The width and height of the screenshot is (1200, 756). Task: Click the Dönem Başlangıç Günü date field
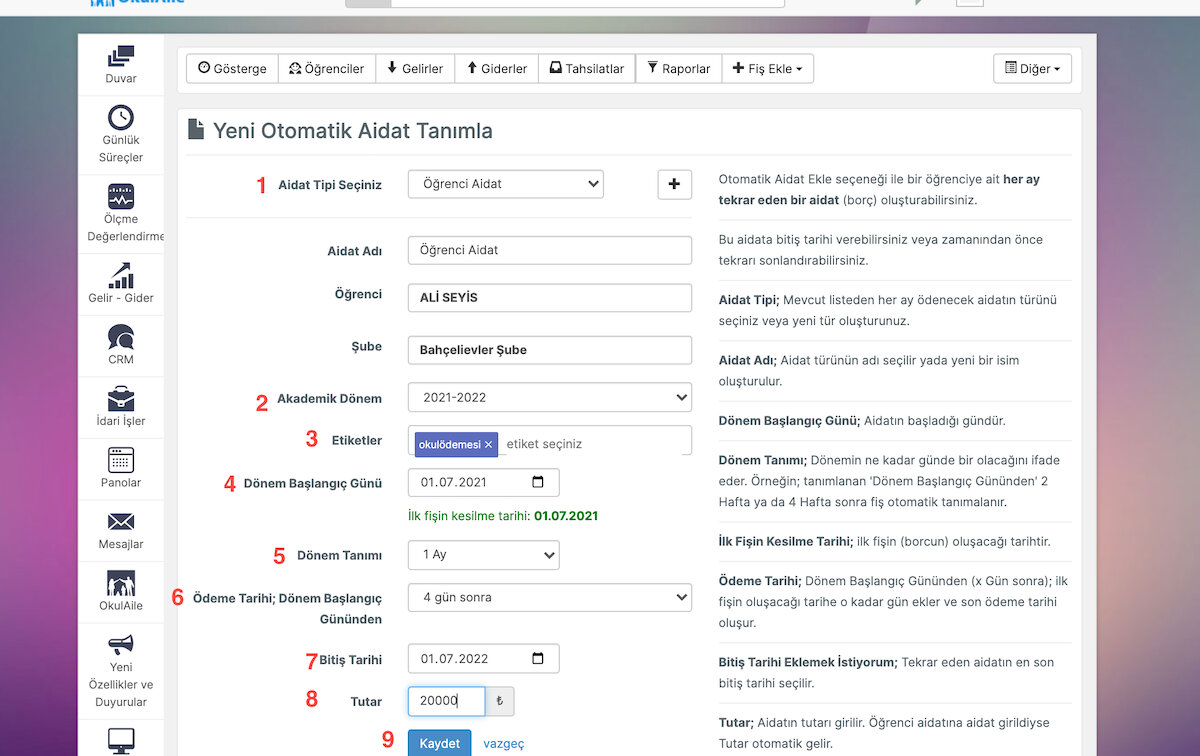pyautogui.click(x=484, y=482)
